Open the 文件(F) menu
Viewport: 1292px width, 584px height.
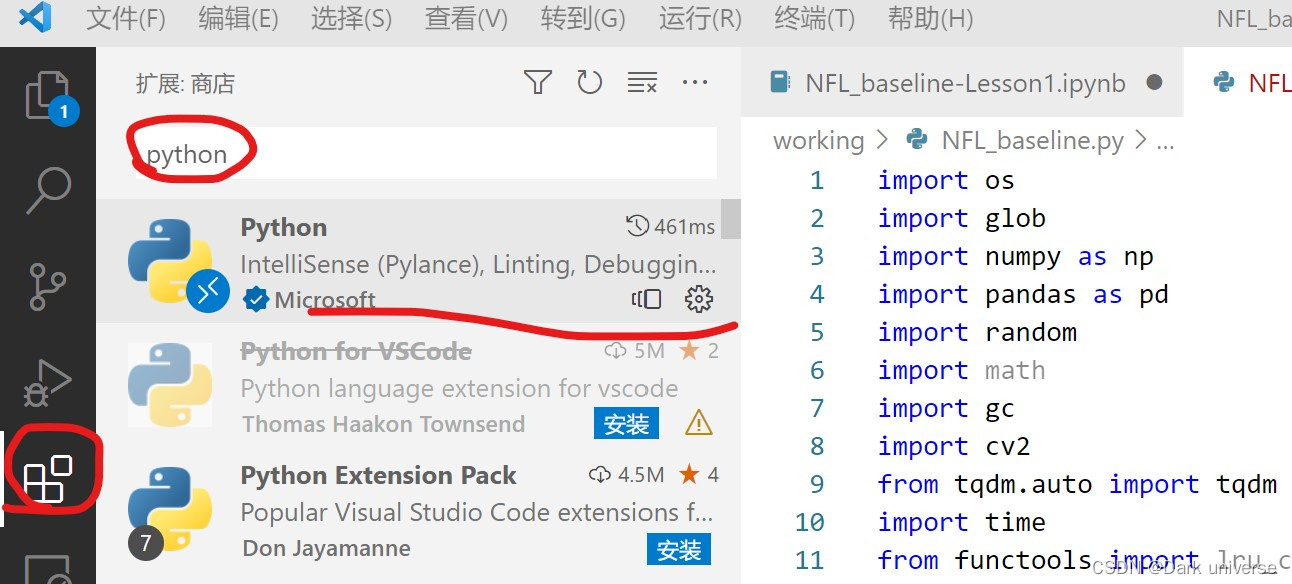[125, 18]
